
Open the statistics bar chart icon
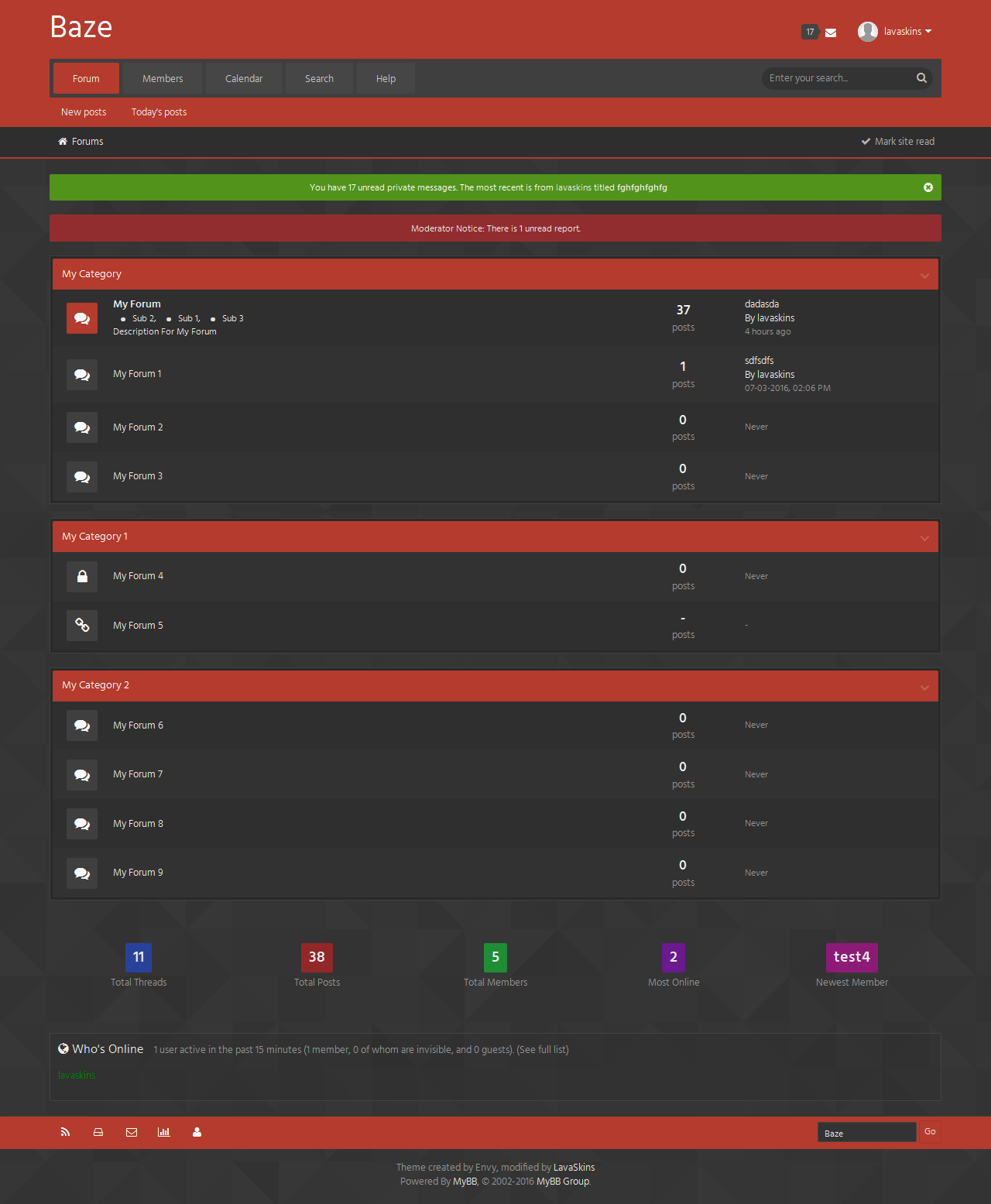164,1132
